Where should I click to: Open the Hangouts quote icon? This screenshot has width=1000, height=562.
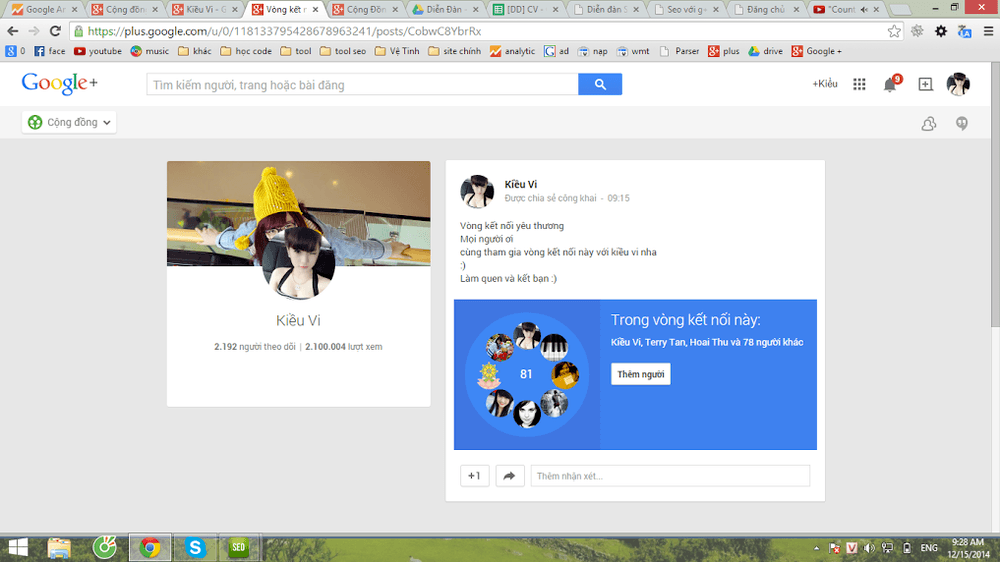[x=962, y=123]
